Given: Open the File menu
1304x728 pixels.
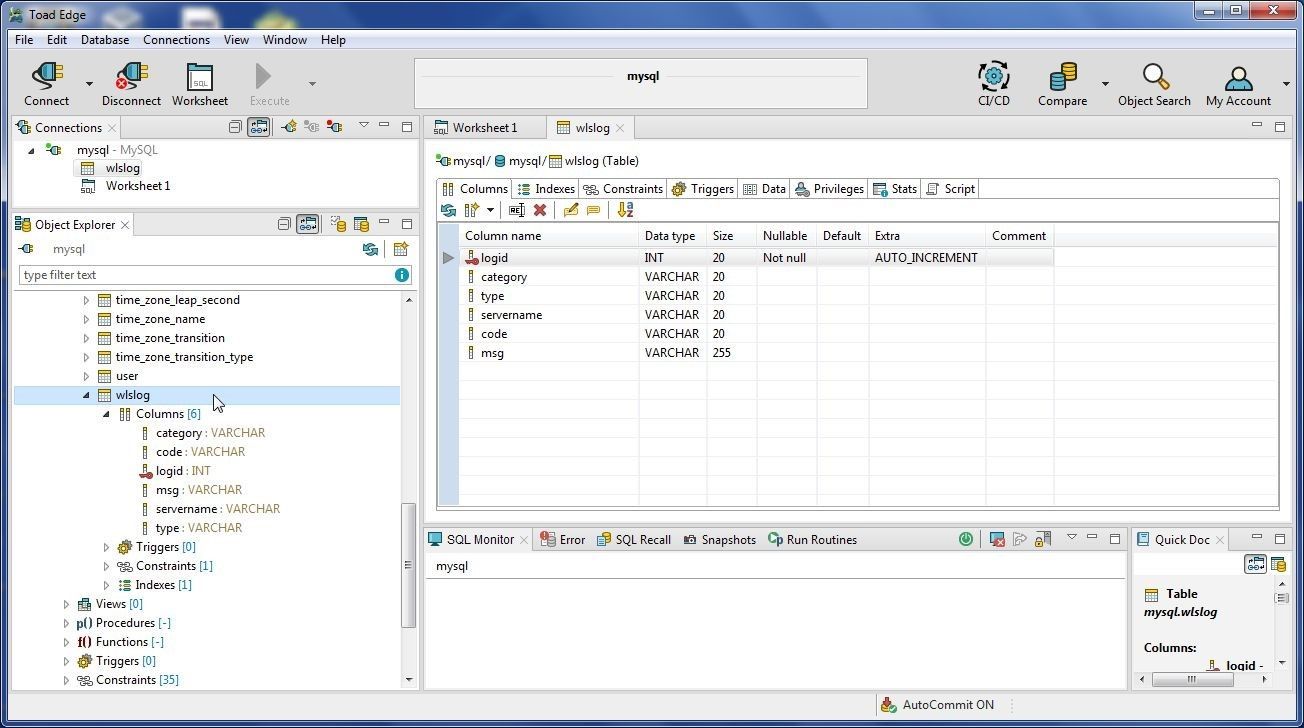Looking at the screenshot, I should point(24,40).
